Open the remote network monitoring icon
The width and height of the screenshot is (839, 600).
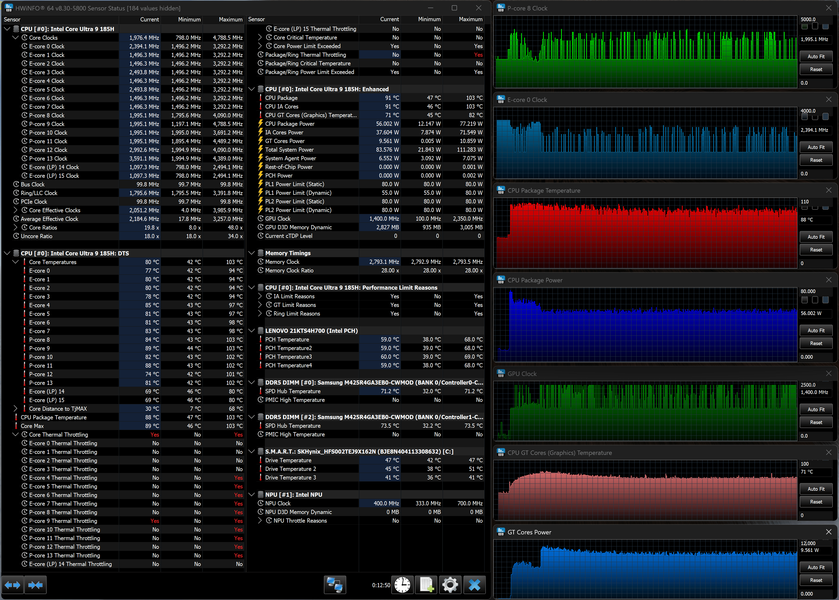tap(335, 585)
